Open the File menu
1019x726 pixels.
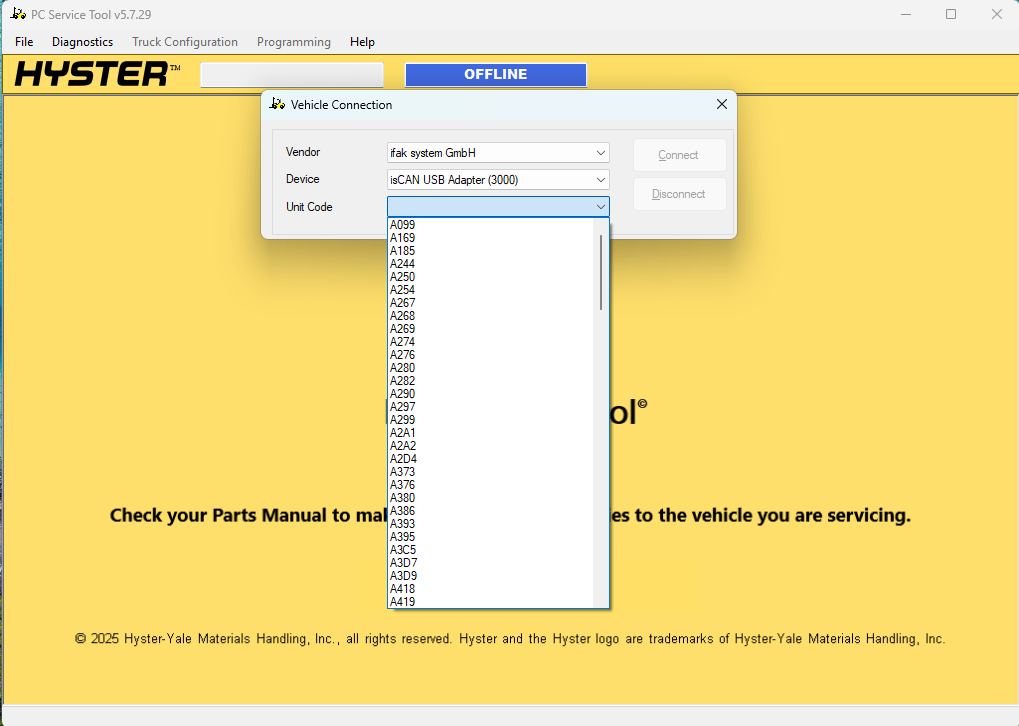[x=23, y=42]
